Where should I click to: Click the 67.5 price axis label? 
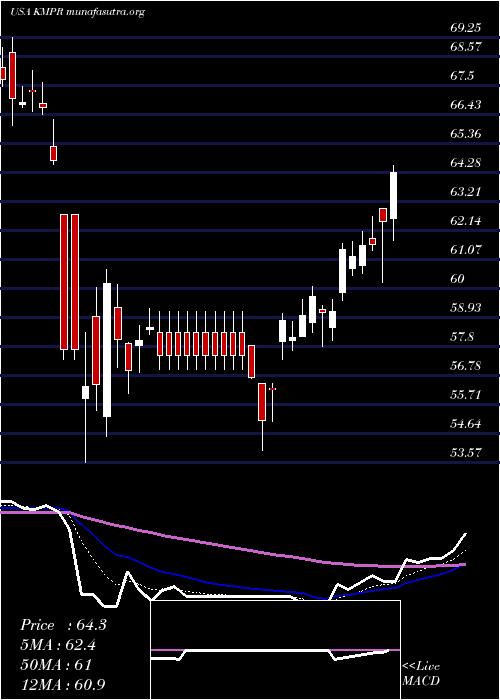(462, 75)
